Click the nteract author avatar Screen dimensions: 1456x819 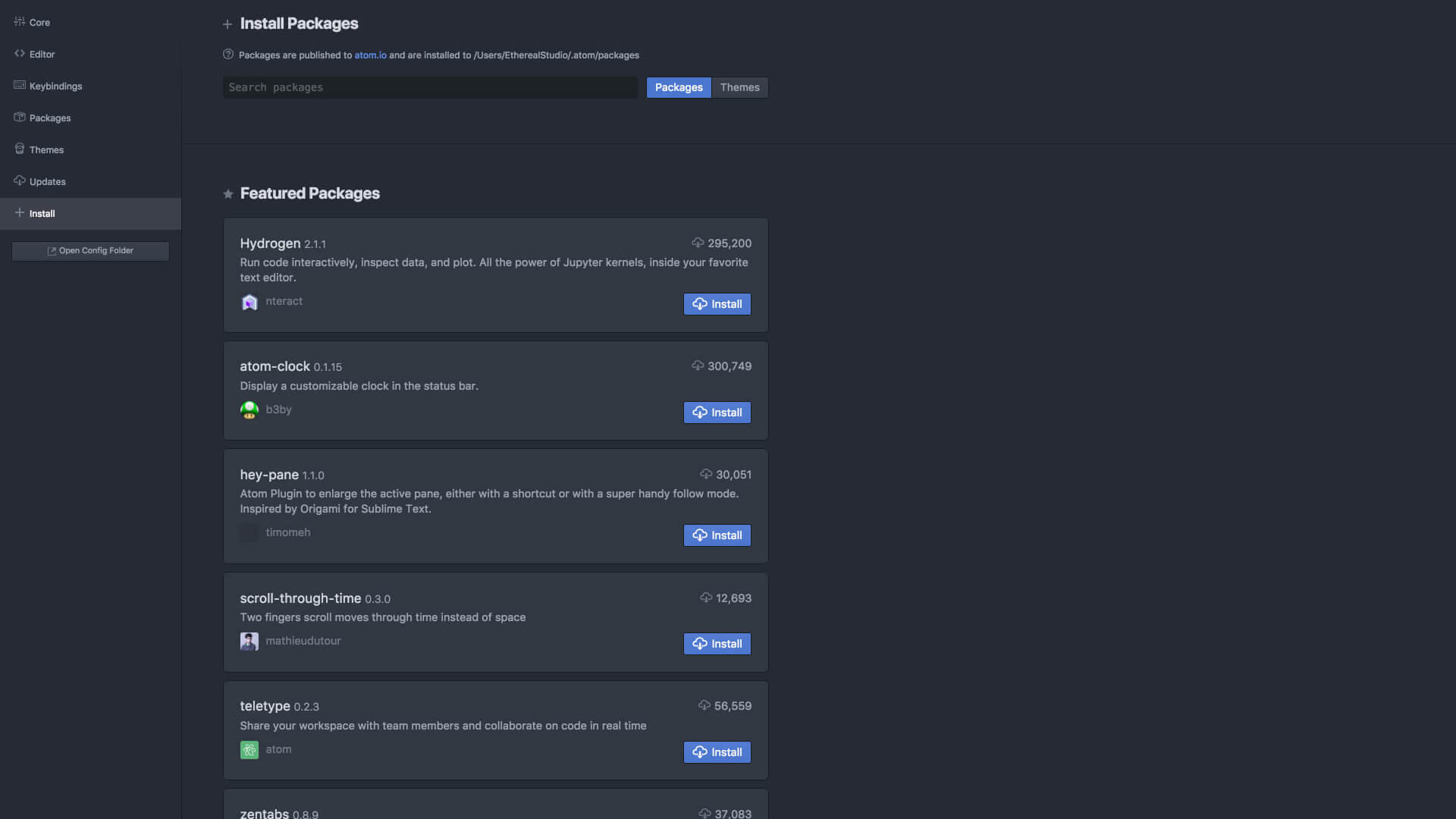tap(249, 302)
